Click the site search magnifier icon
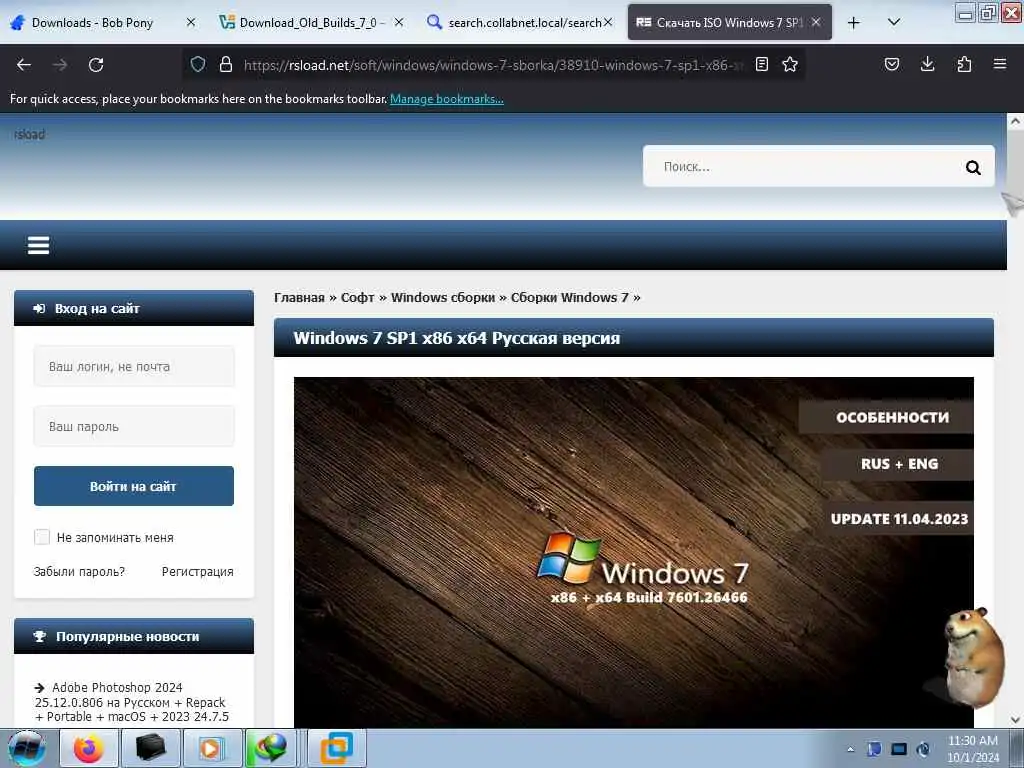Image resolution: width=1024 pixels, height=768 pixels. [x=973, y=168]
